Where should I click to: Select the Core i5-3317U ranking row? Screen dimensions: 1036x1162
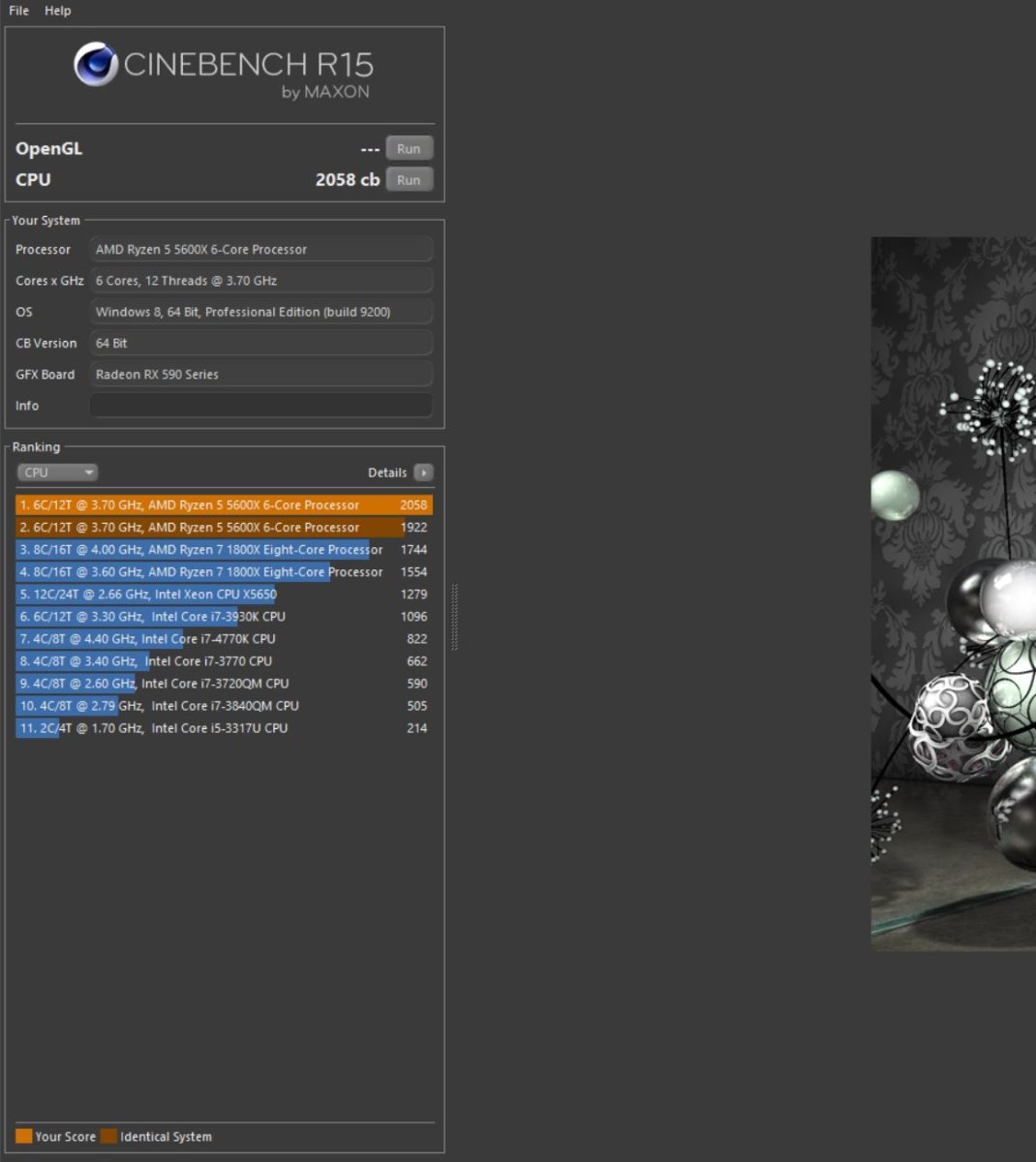(x=224, y=727)
